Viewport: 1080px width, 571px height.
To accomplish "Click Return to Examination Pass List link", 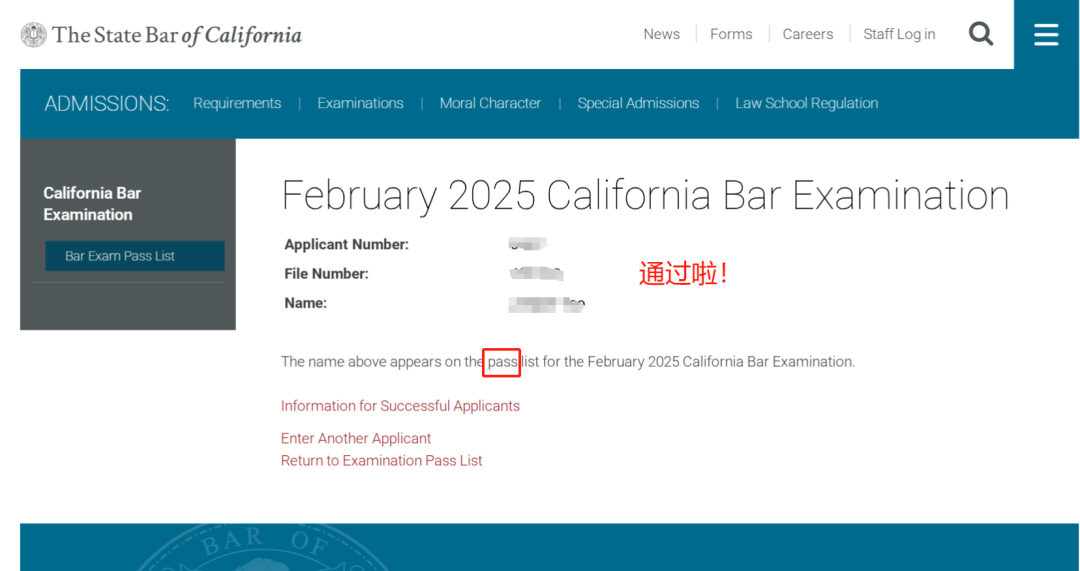I will click(382, 460).
